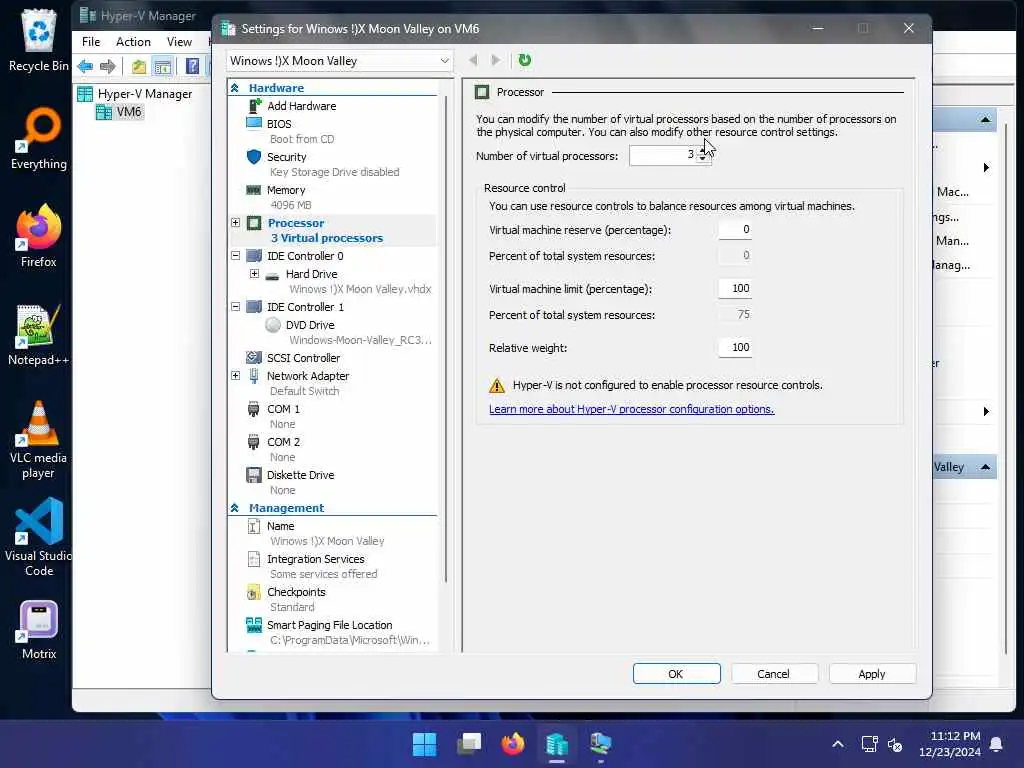Collapse the Valley actions section in Hyper-V Manager
This screenshot has width=1024, height=768.
pyautogui.click(x=985, y=467)
